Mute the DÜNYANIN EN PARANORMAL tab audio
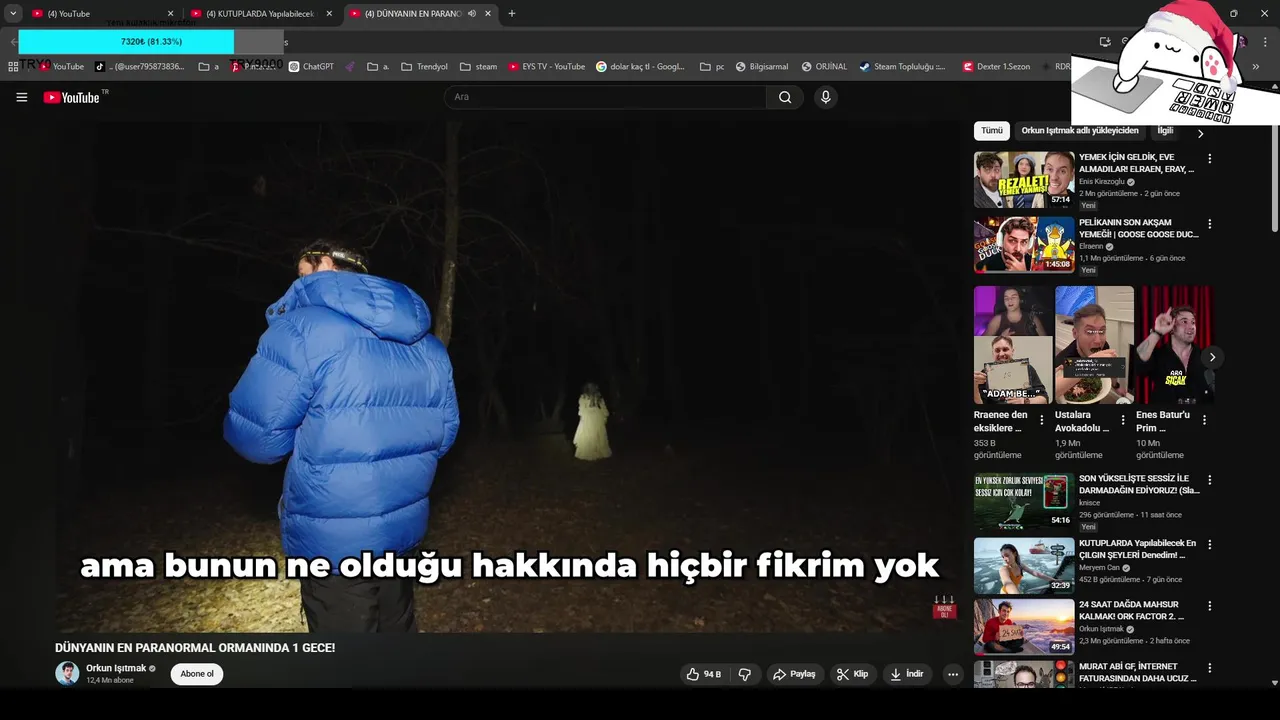This screenshot has width=1280, height=720. pyautogui.click(x=472, y=14)
